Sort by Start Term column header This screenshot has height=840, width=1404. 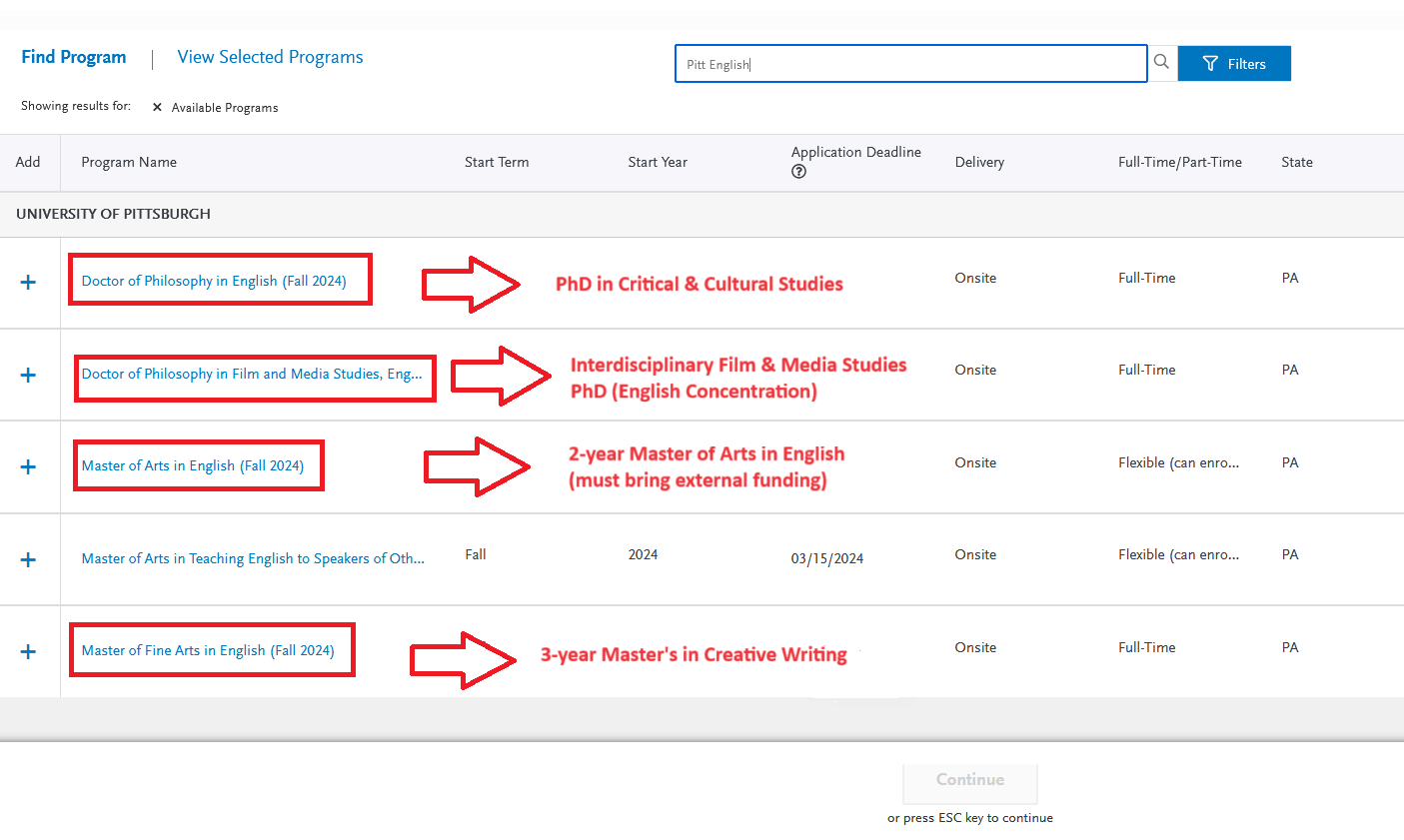pyautogui.click(x=497, y=162)
